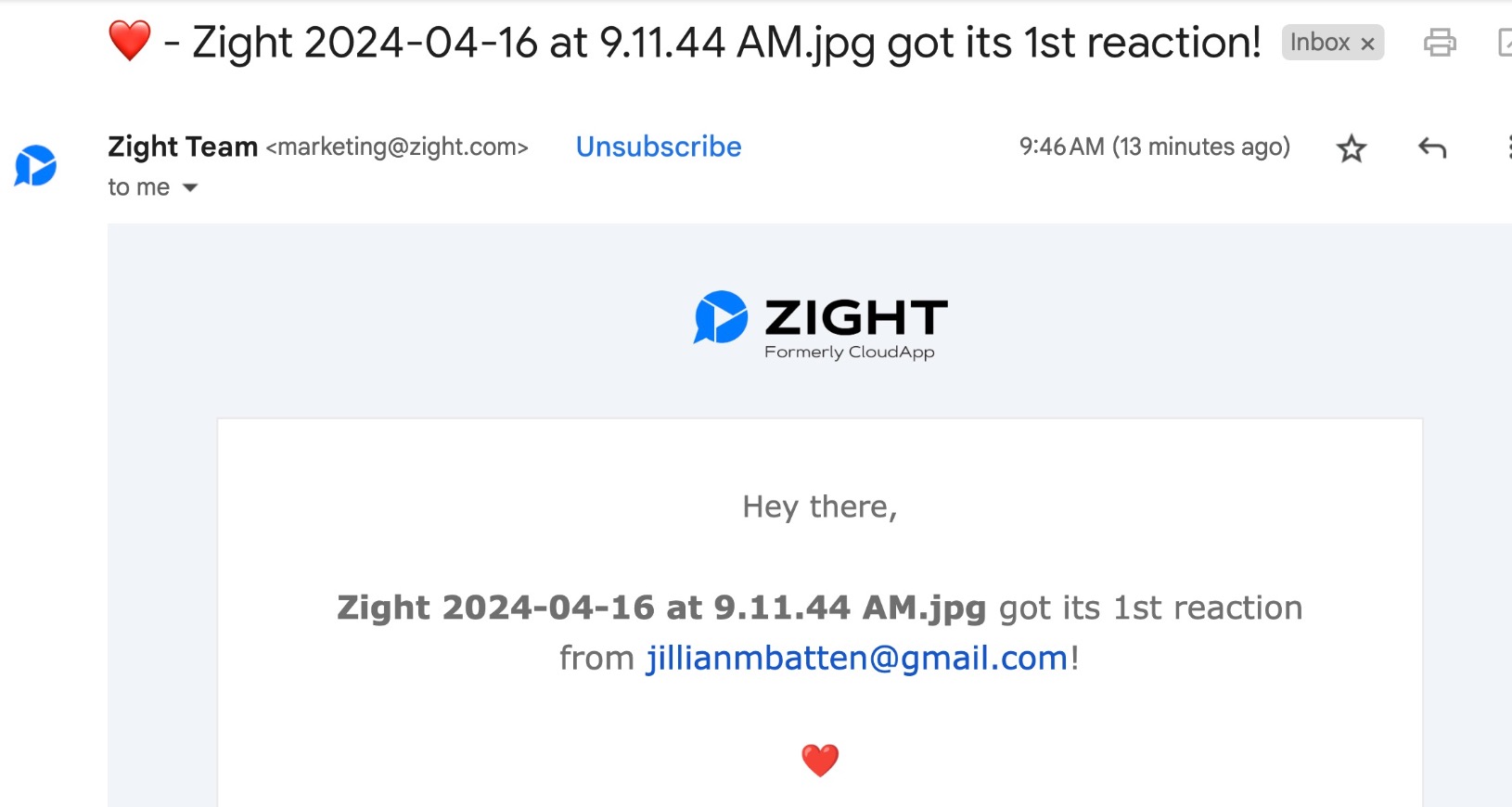Click the open in new window icon
Image resolution: width=1512 pixels, height=807 pixels.
coord(1505,43)
